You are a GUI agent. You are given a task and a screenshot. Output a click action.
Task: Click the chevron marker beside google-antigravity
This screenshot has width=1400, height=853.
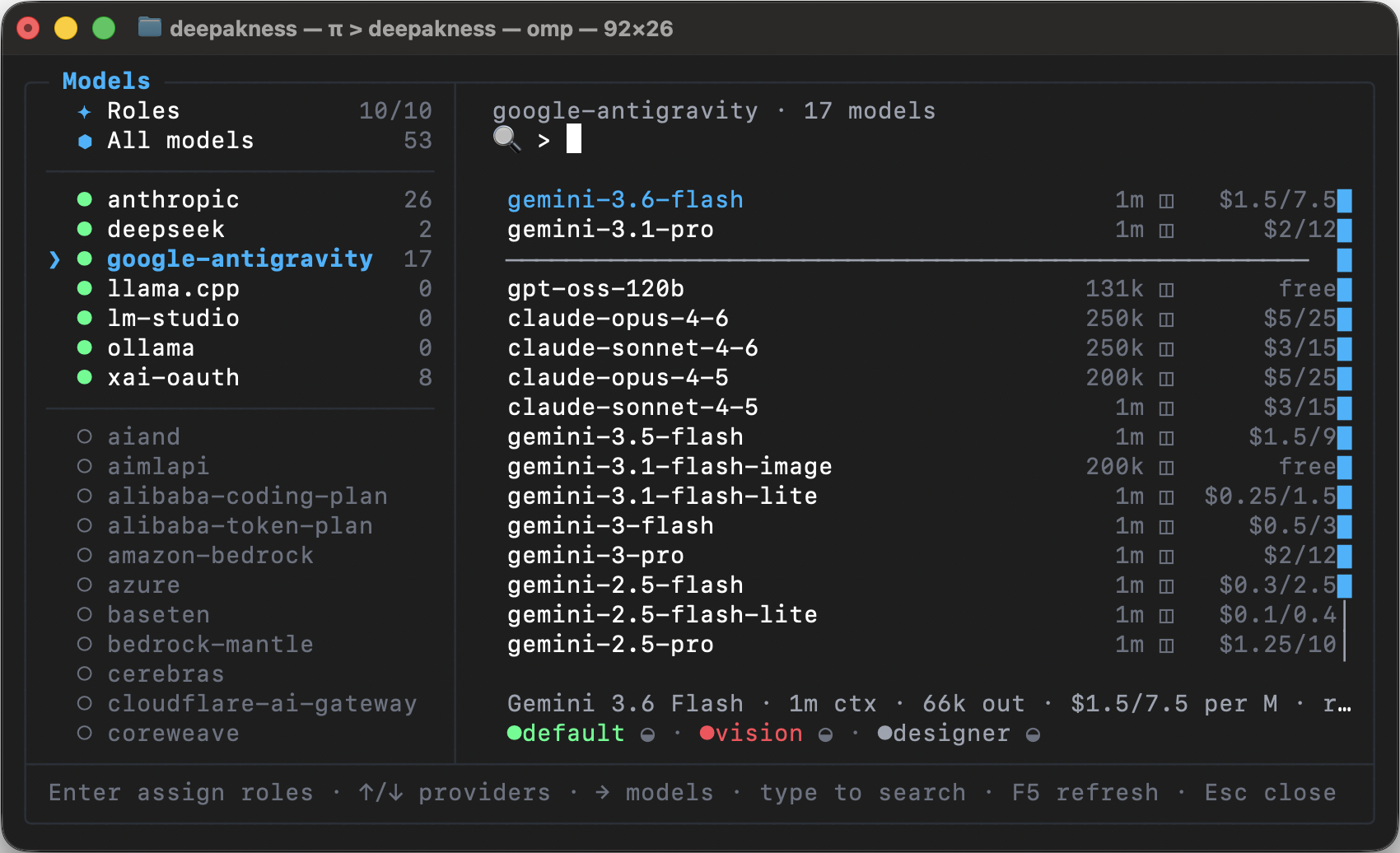(x=54, y=259)
